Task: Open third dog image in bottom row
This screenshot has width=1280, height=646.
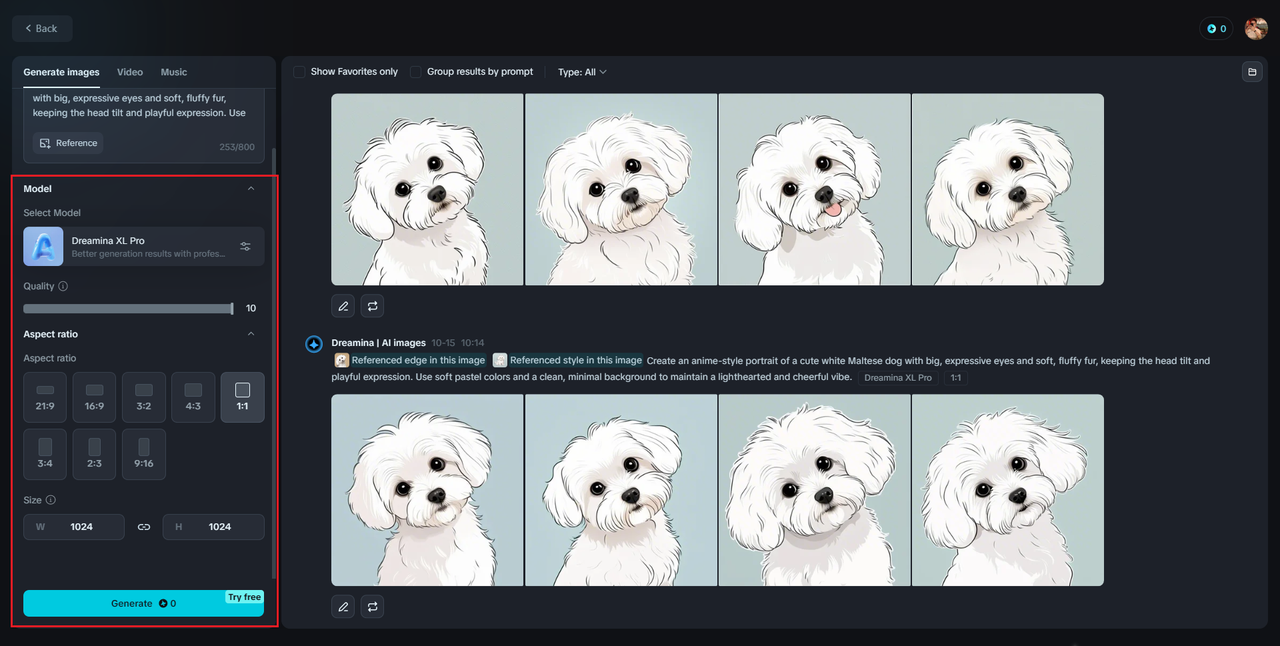Action: 814,490
